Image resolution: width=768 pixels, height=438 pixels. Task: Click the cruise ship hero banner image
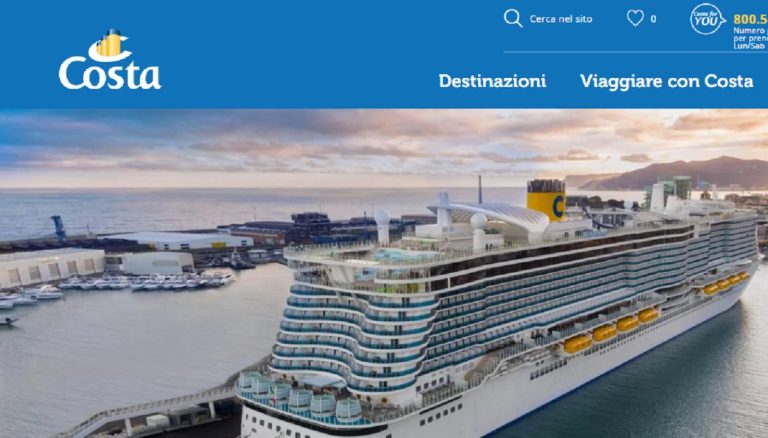click(384, 273)
